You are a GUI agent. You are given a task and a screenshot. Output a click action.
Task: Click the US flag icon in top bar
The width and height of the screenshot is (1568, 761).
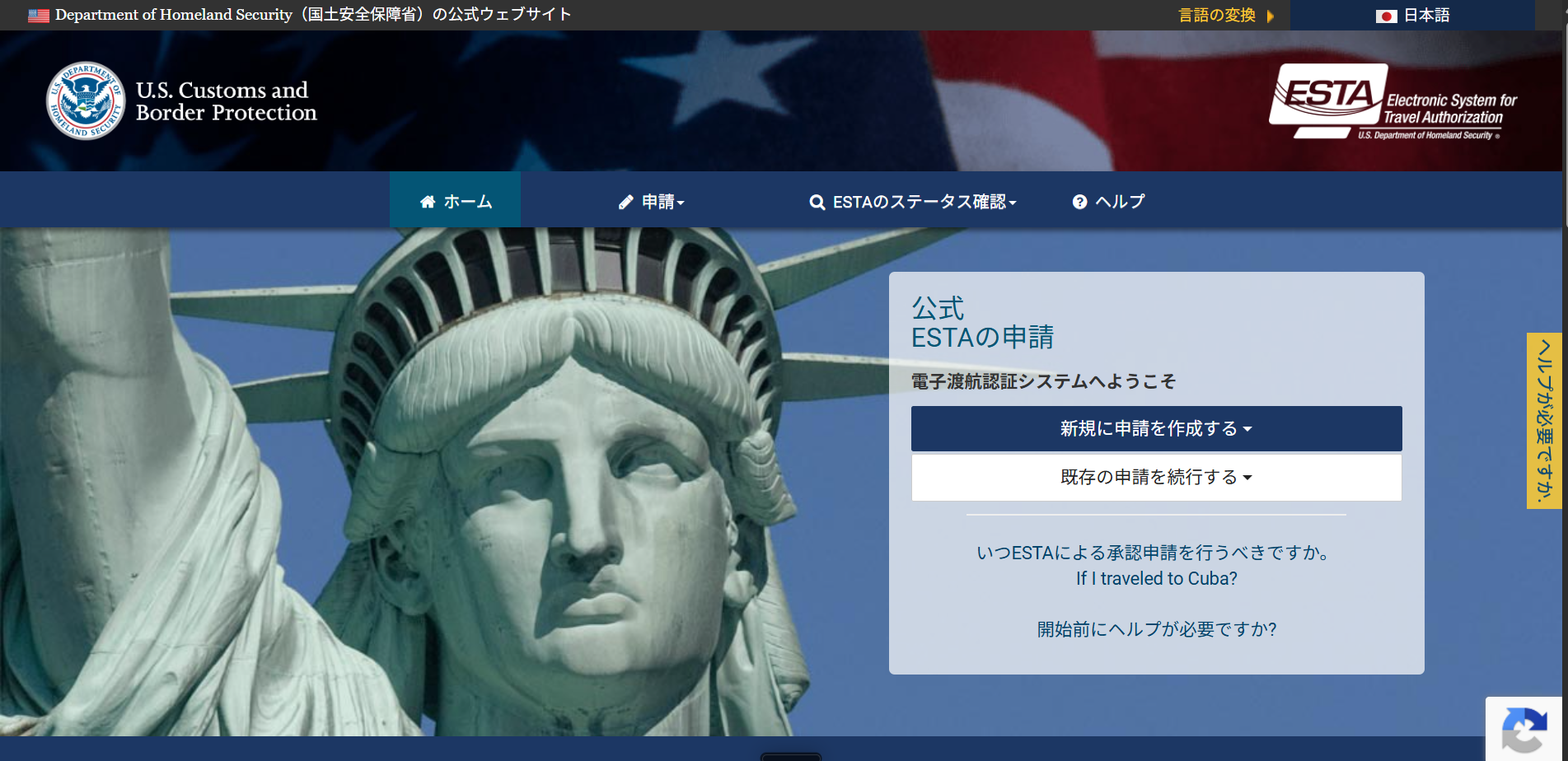point(39,15)
